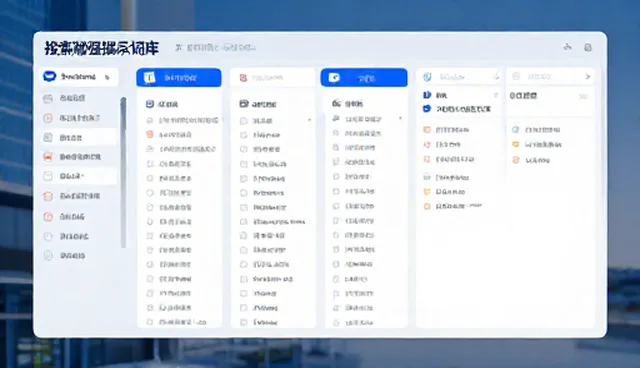
Task: Click the right chevron in the last column header
Action: [x=588, y=76]
